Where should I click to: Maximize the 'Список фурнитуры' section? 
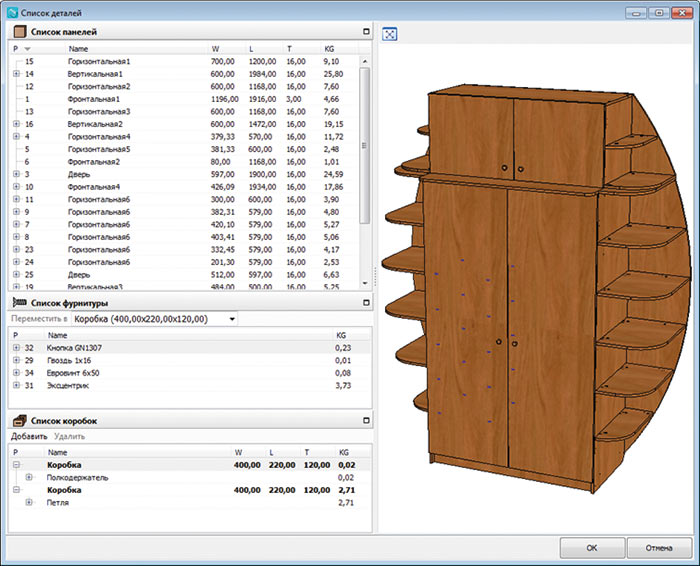[x=365, y=302]
